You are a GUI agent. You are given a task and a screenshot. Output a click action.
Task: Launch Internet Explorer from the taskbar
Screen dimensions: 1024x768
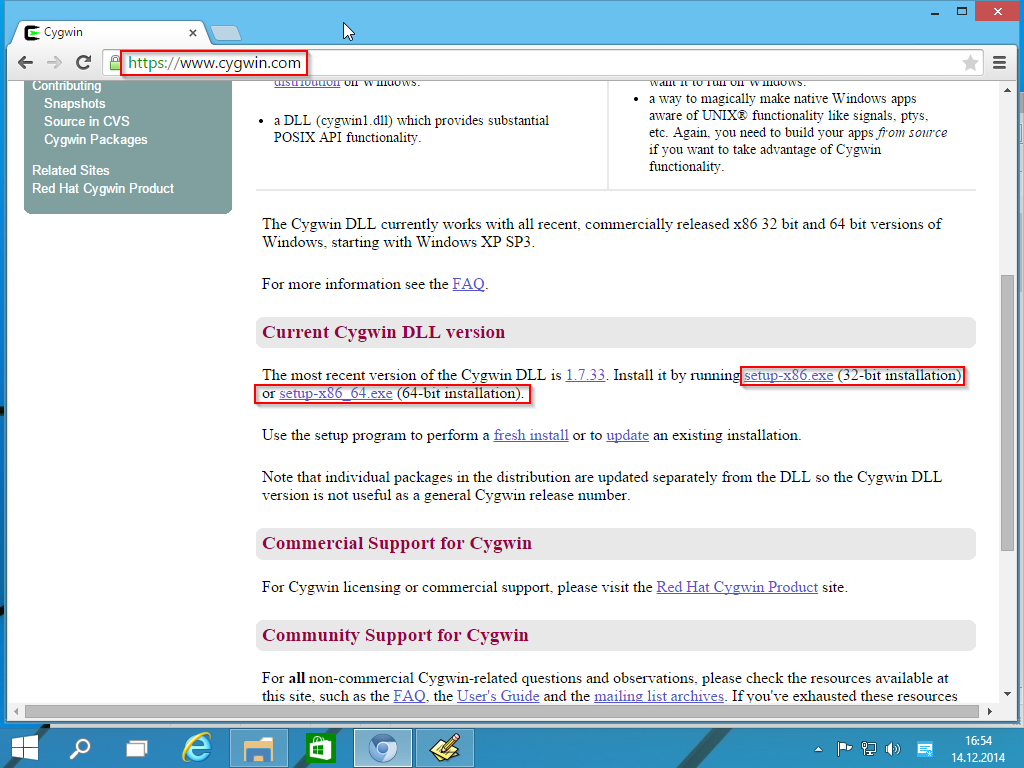197,748
